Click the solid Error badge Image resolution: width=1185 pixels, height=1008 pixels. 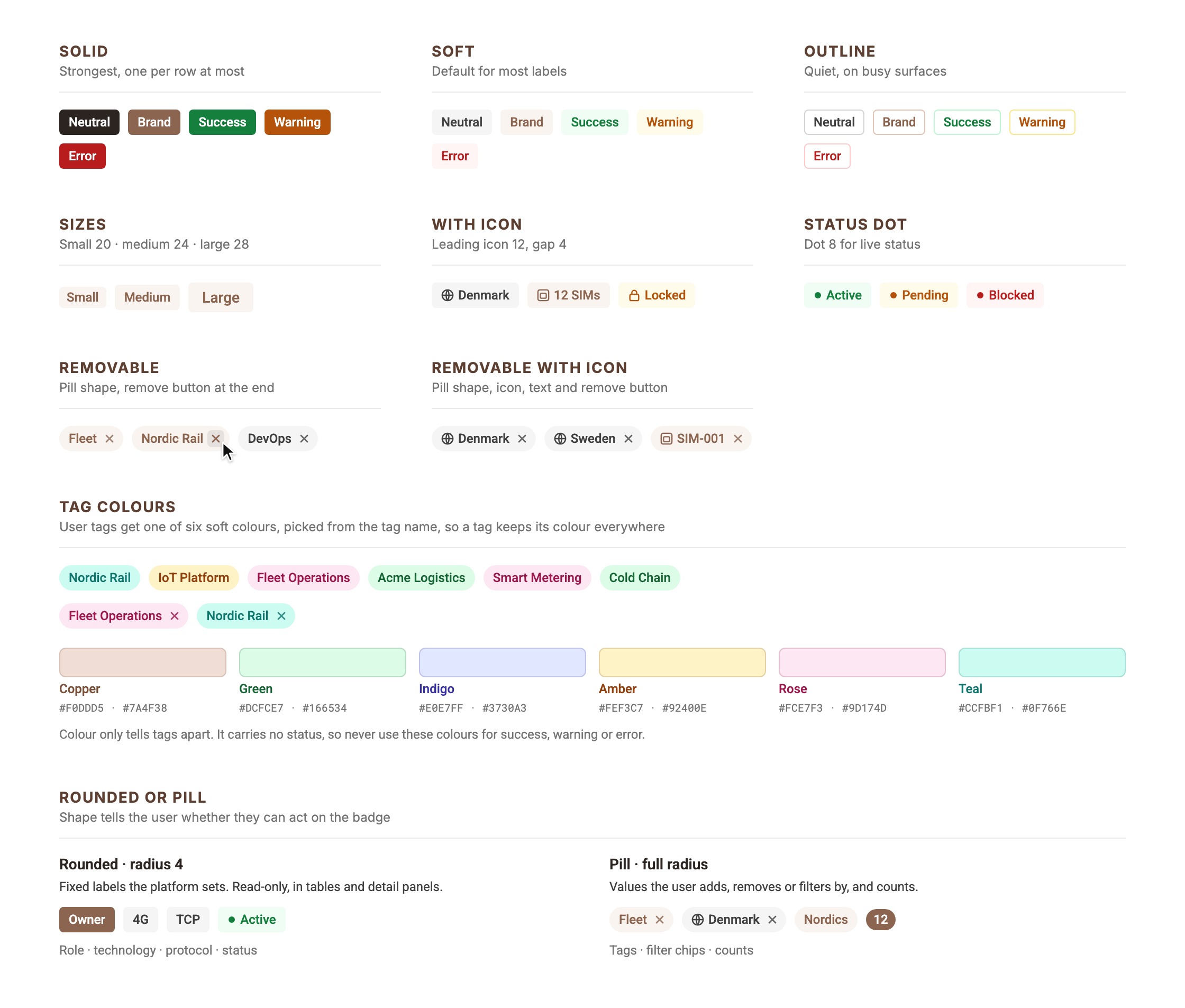(83, 156)
